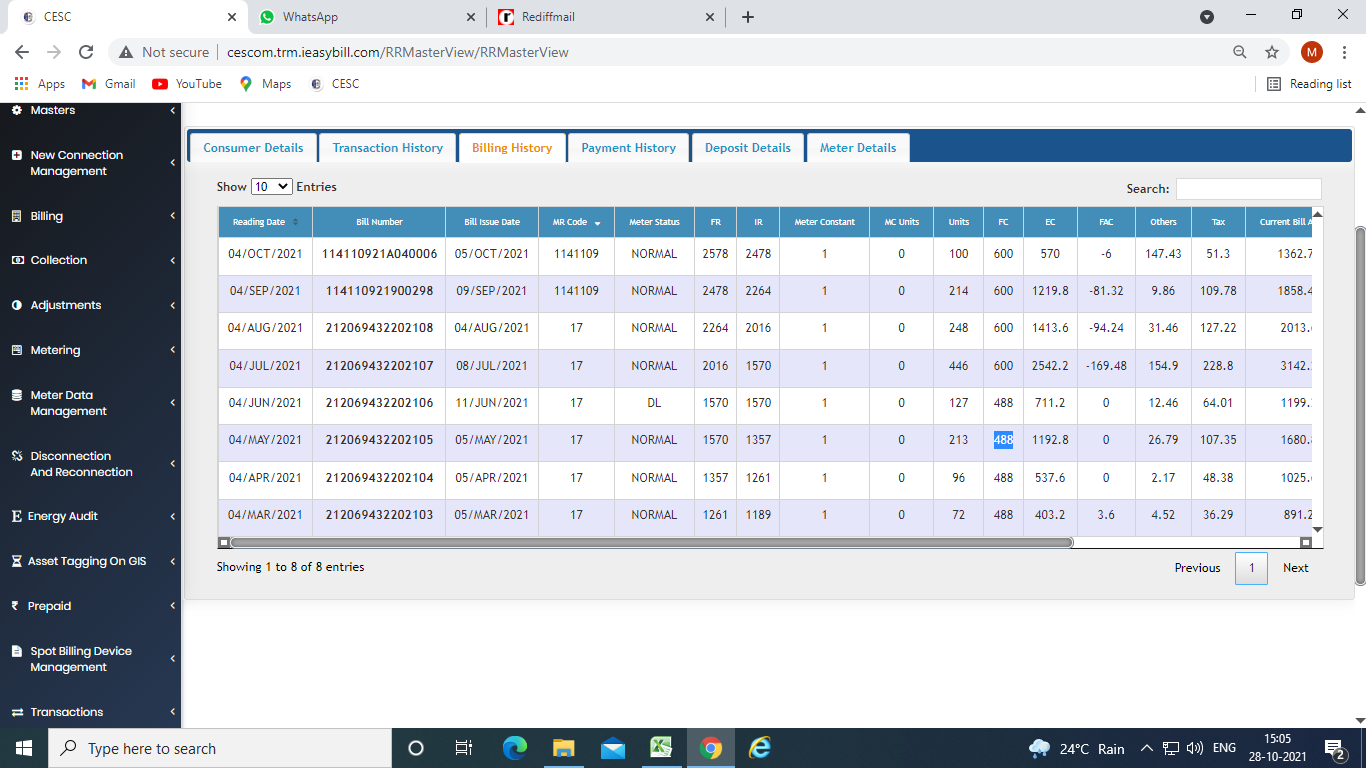Click the Masters gear icon in sidebar

(x=16, y=110)
